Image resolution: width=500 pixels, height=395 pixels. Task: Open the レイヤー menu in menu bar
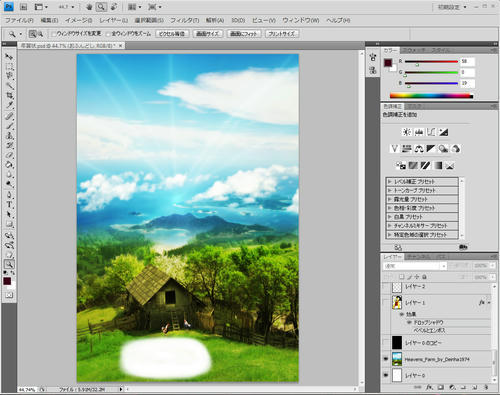point(113,20)
